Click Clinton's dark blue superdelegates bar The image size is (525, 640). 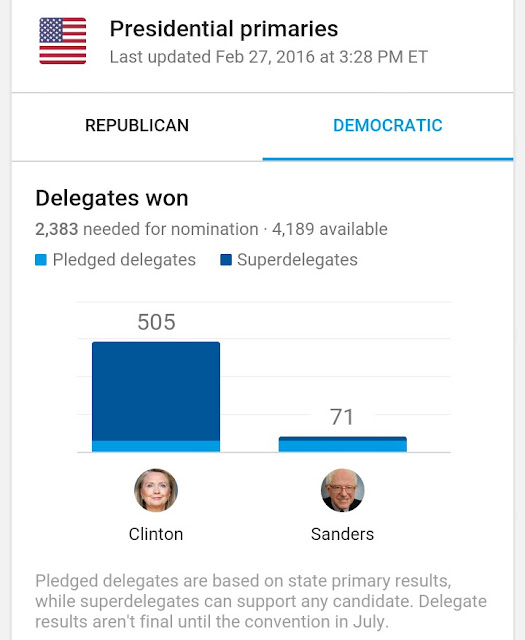pyautogui.click(x=156, y=391)
